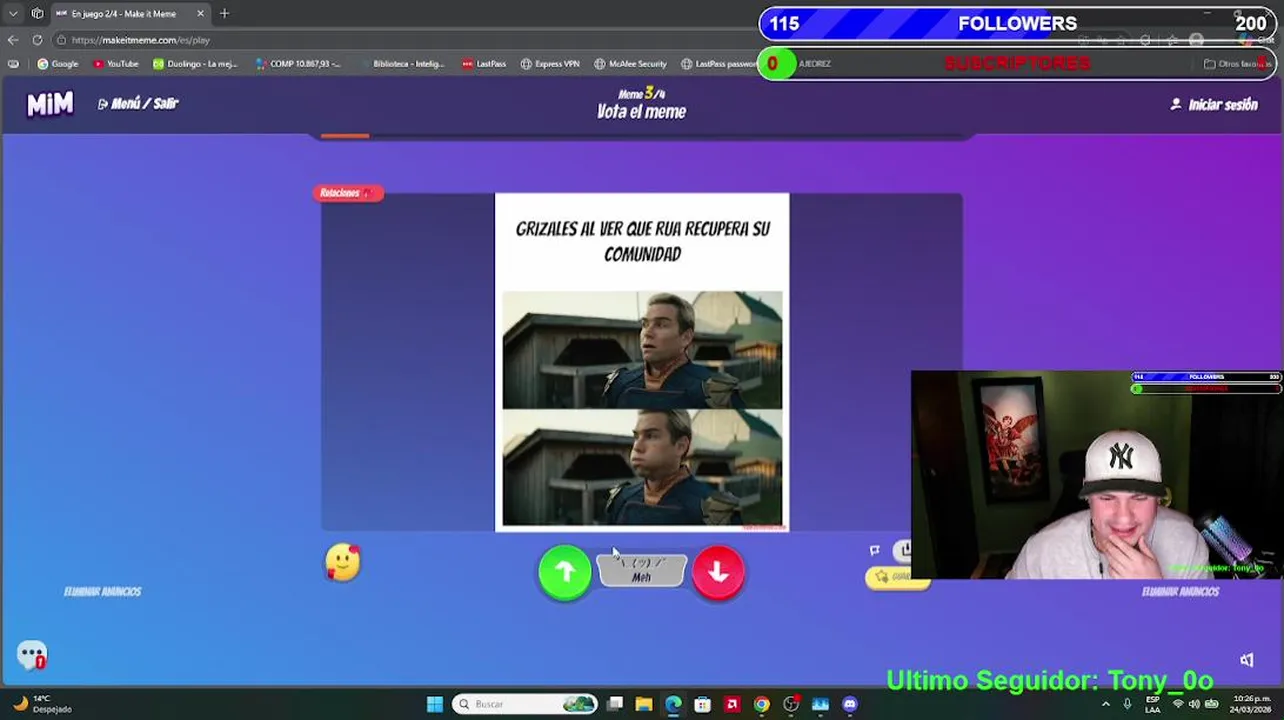Viewport: 1284px width, 720px height.
Task: Show hidden system tray icons
Action: click(1105, 704)
